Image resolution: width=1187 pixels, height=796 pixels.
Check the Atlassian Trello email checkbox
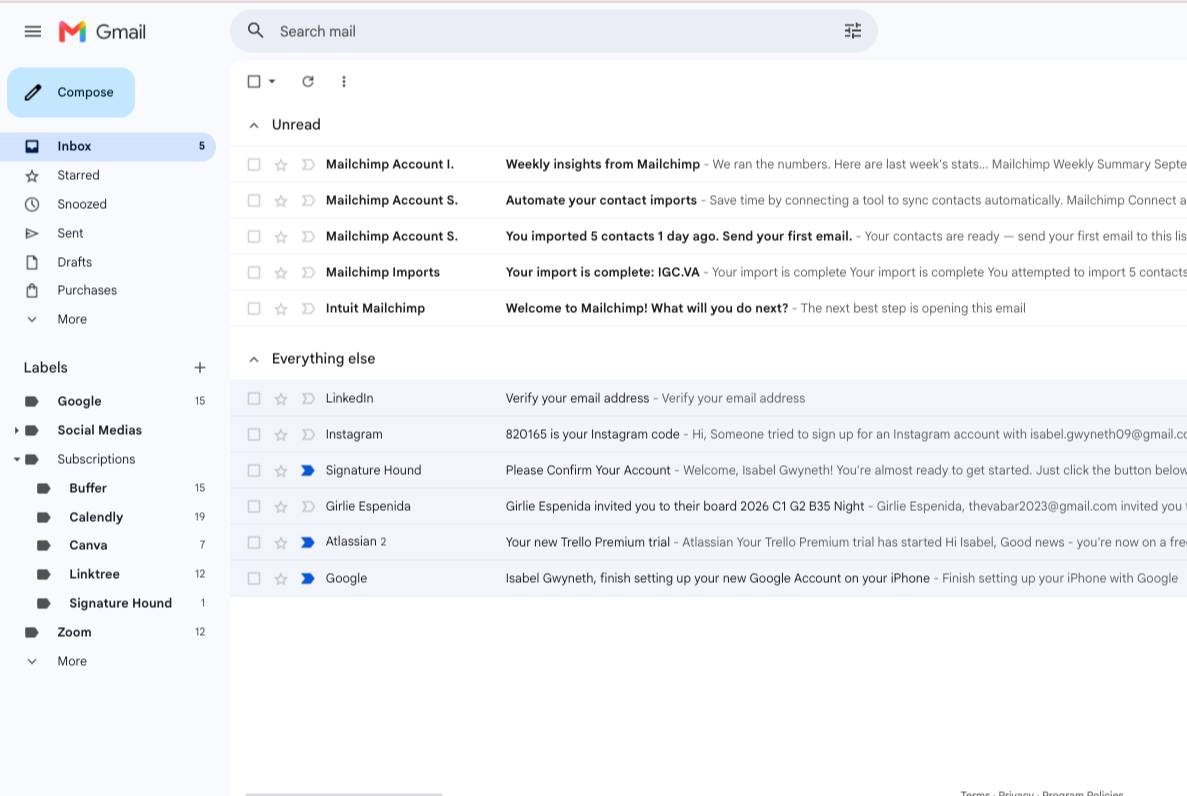pos(254,542)
